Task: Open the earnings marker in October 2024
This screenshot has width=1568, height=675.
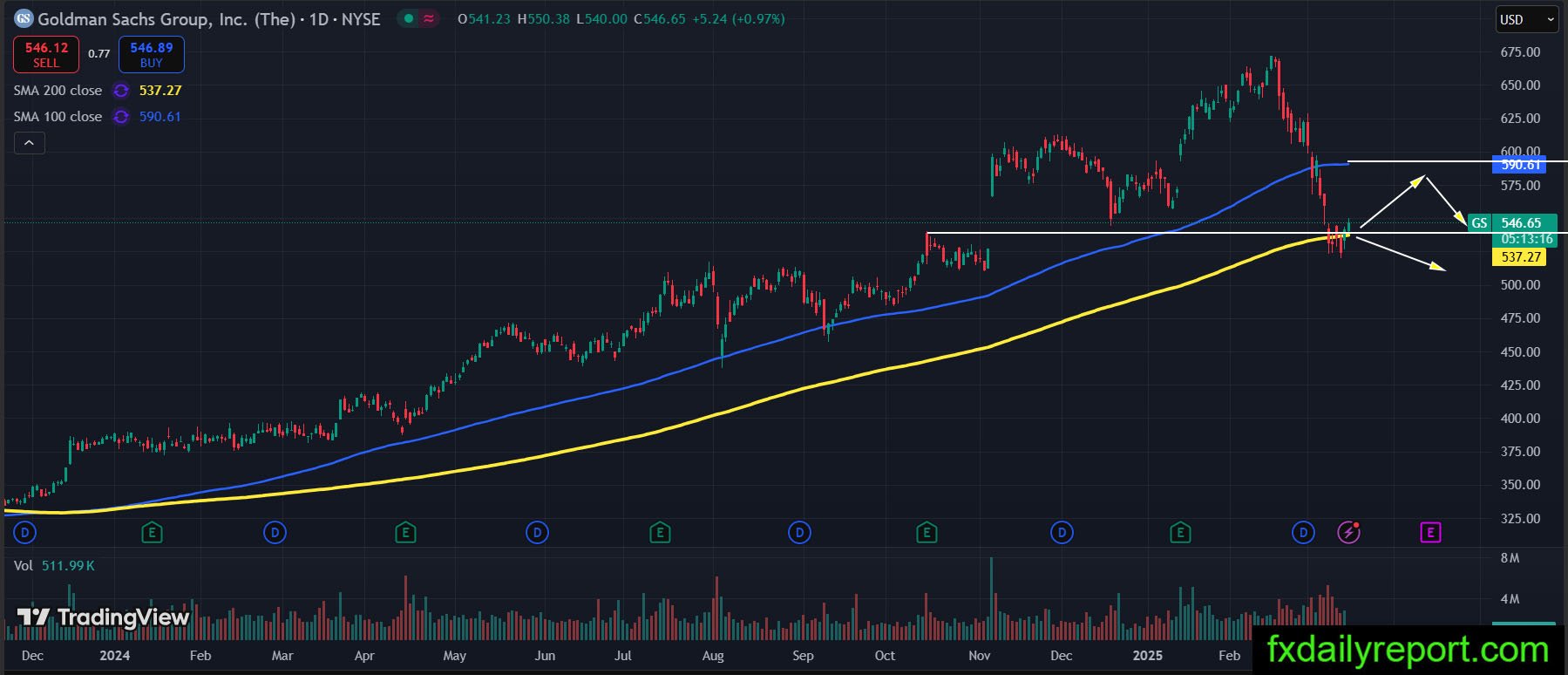Action: tap(927, 532)
